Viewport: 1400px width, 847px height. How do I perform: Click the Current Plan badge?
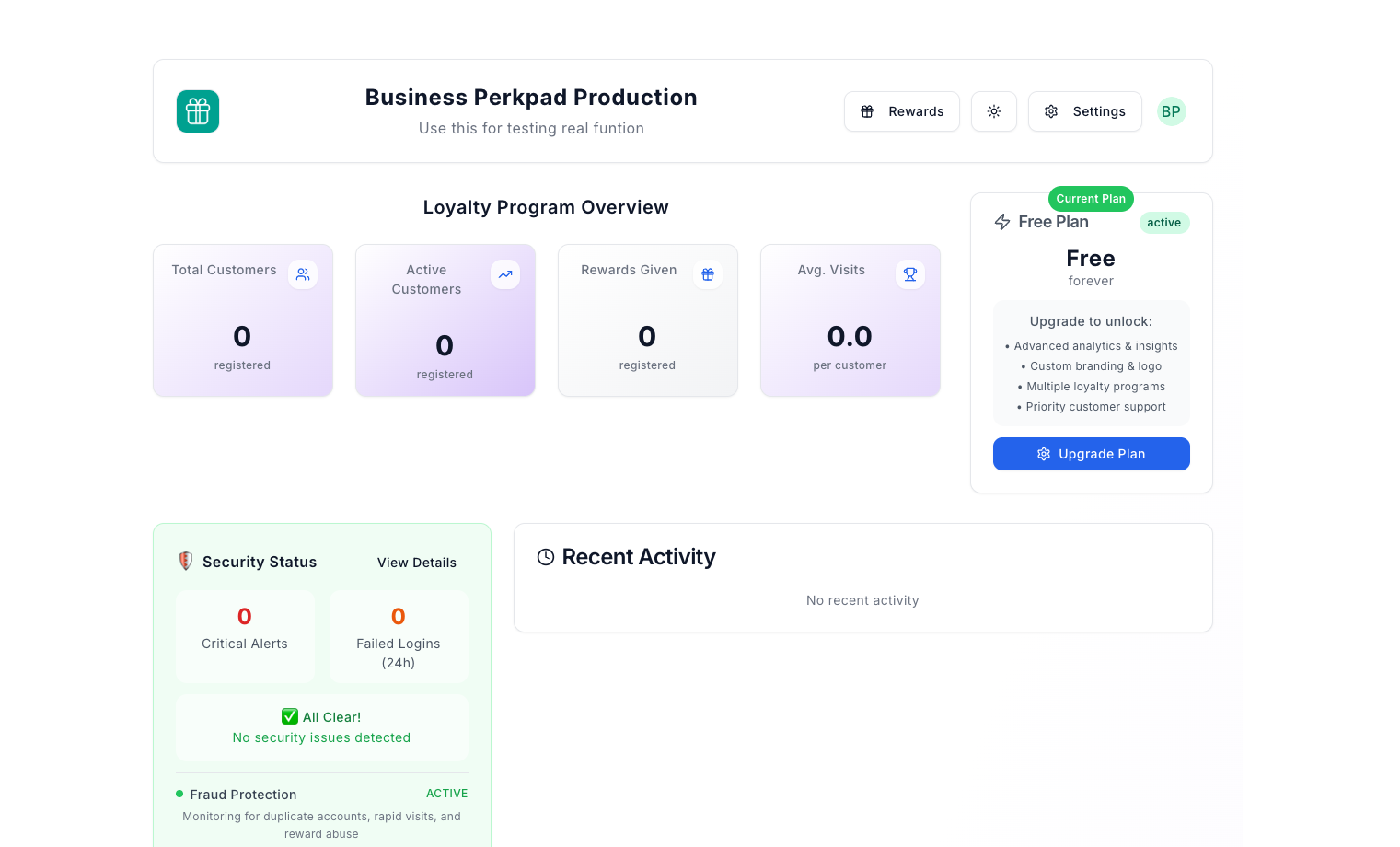1091,199
